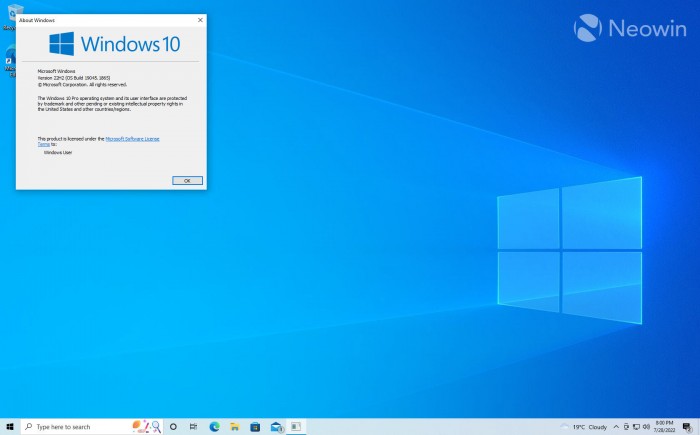Open the Mail app from the taskbar

[276, 426]
